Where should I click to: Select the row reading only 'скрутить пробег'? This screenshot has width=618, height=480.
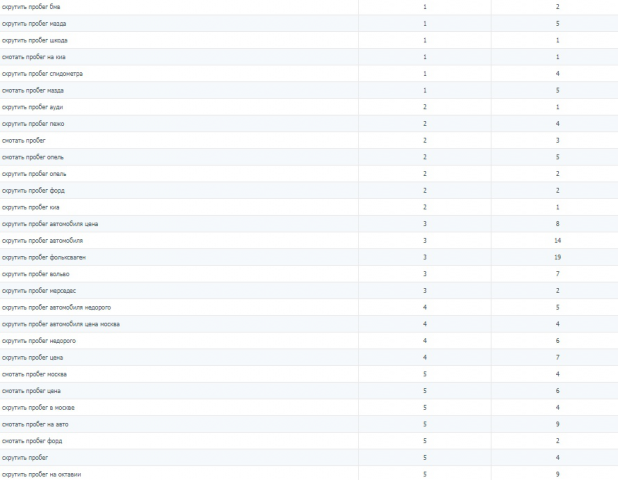[309, 458]
